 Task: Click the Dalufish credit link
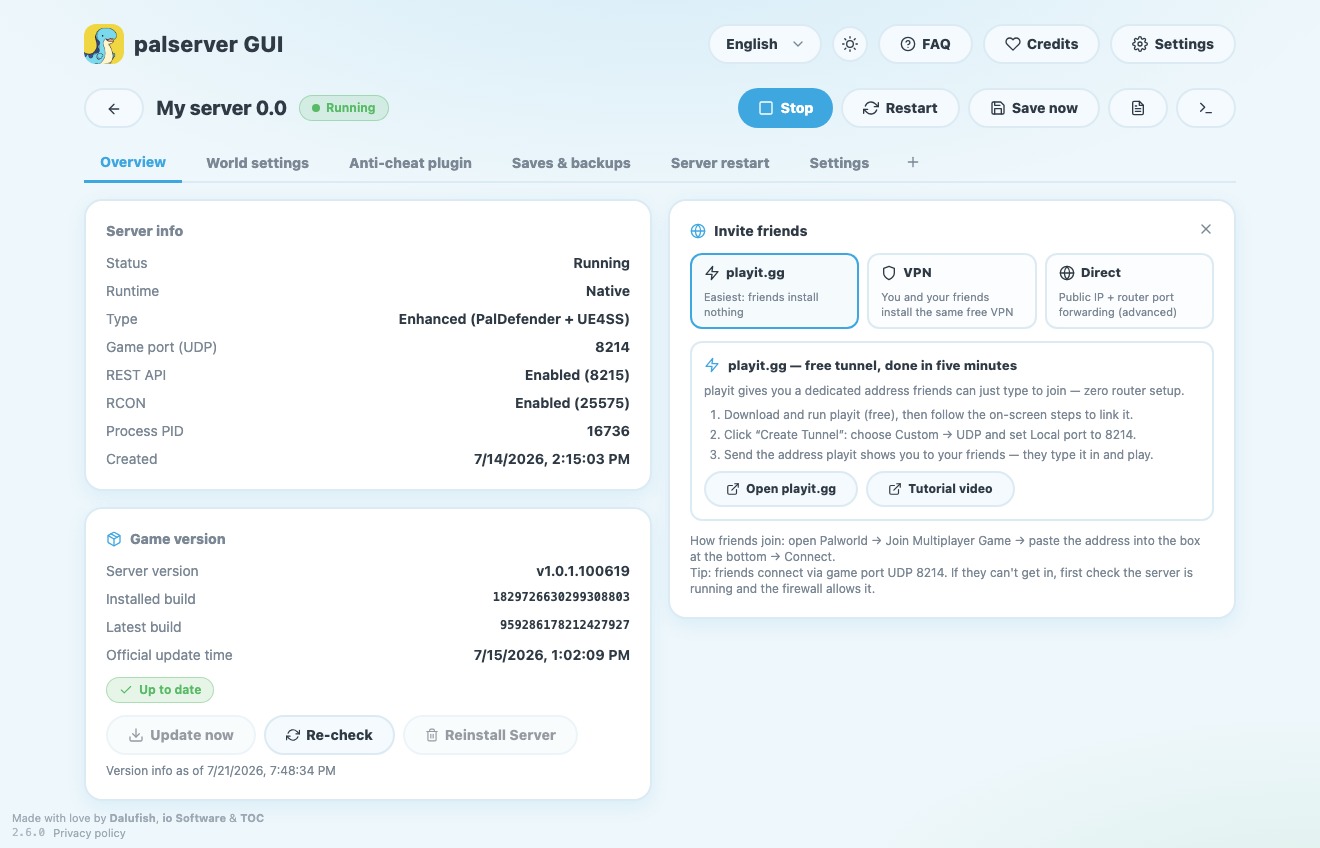(133, 818)
